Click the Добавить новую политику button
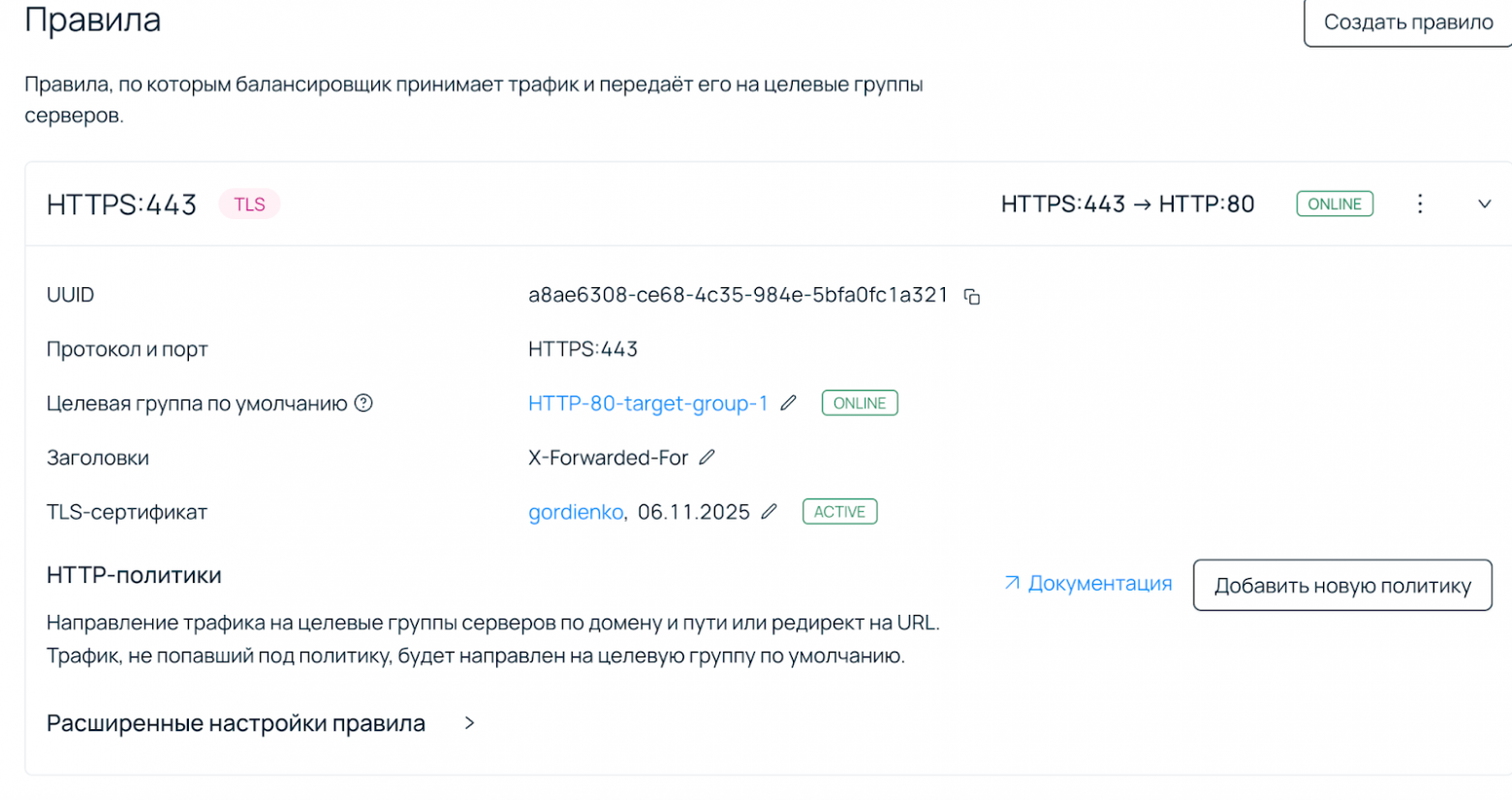 point(1341,585)
